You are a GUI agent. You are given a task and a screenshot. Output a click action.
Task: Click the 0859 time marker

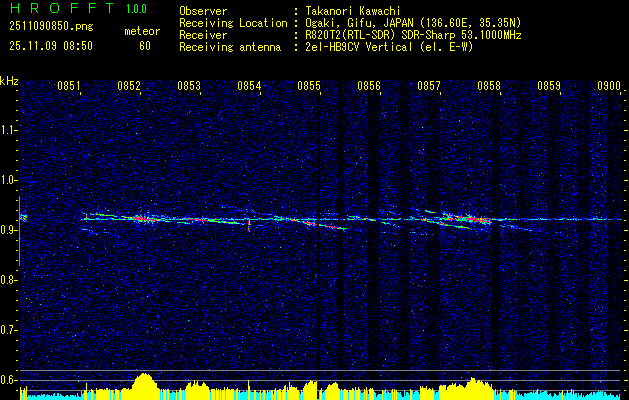tap(549, 86)
